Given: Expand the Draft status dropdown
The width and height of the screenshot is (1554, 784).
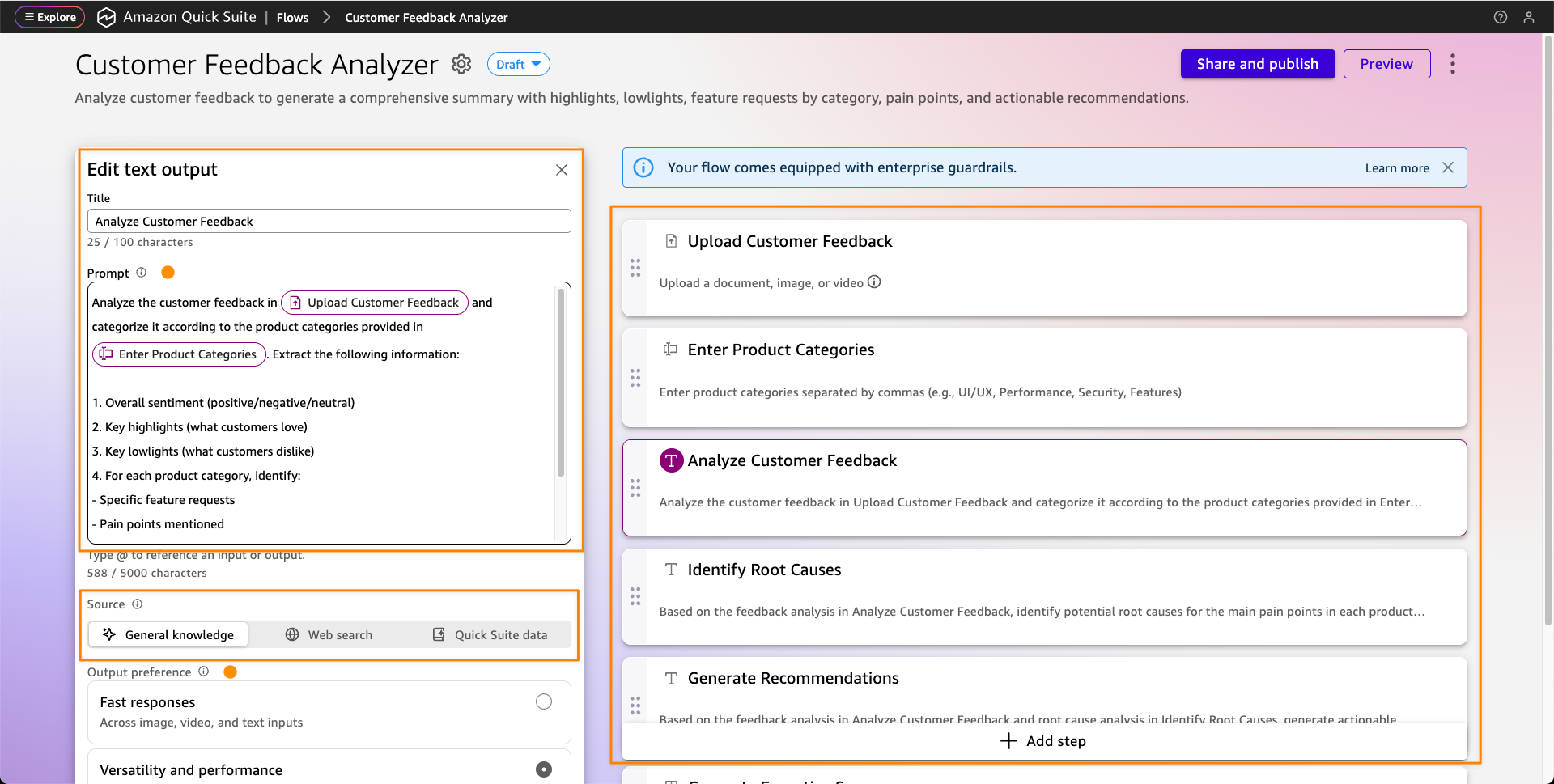Looking at the screenshot, I should click(x=518, y=64).
